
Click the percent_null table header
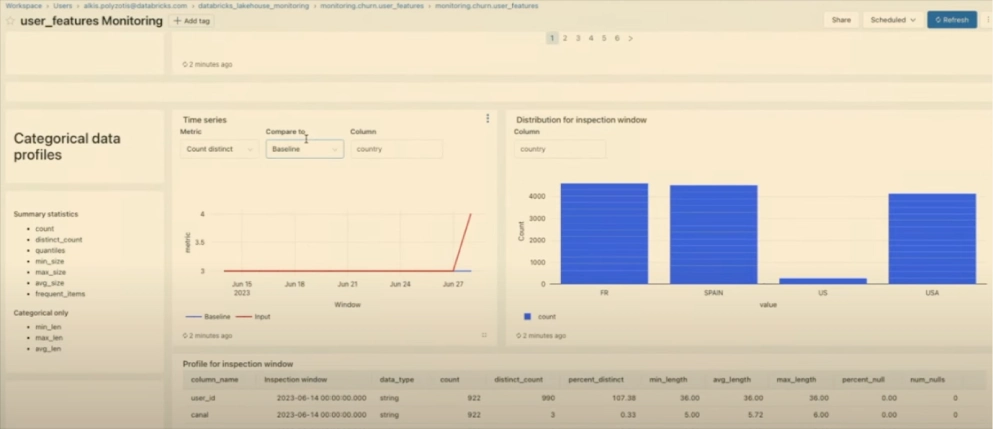863,380
